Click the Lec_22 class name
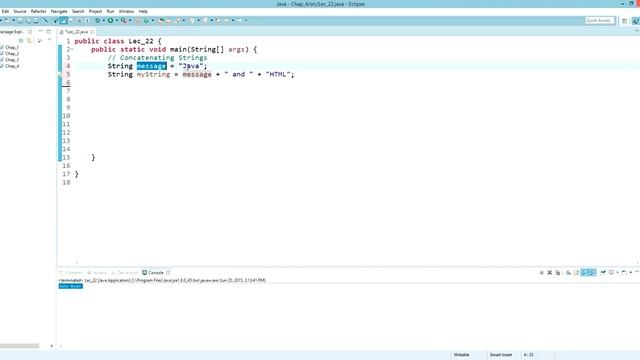This screenshot has height=360, width=640. (141, 41)
